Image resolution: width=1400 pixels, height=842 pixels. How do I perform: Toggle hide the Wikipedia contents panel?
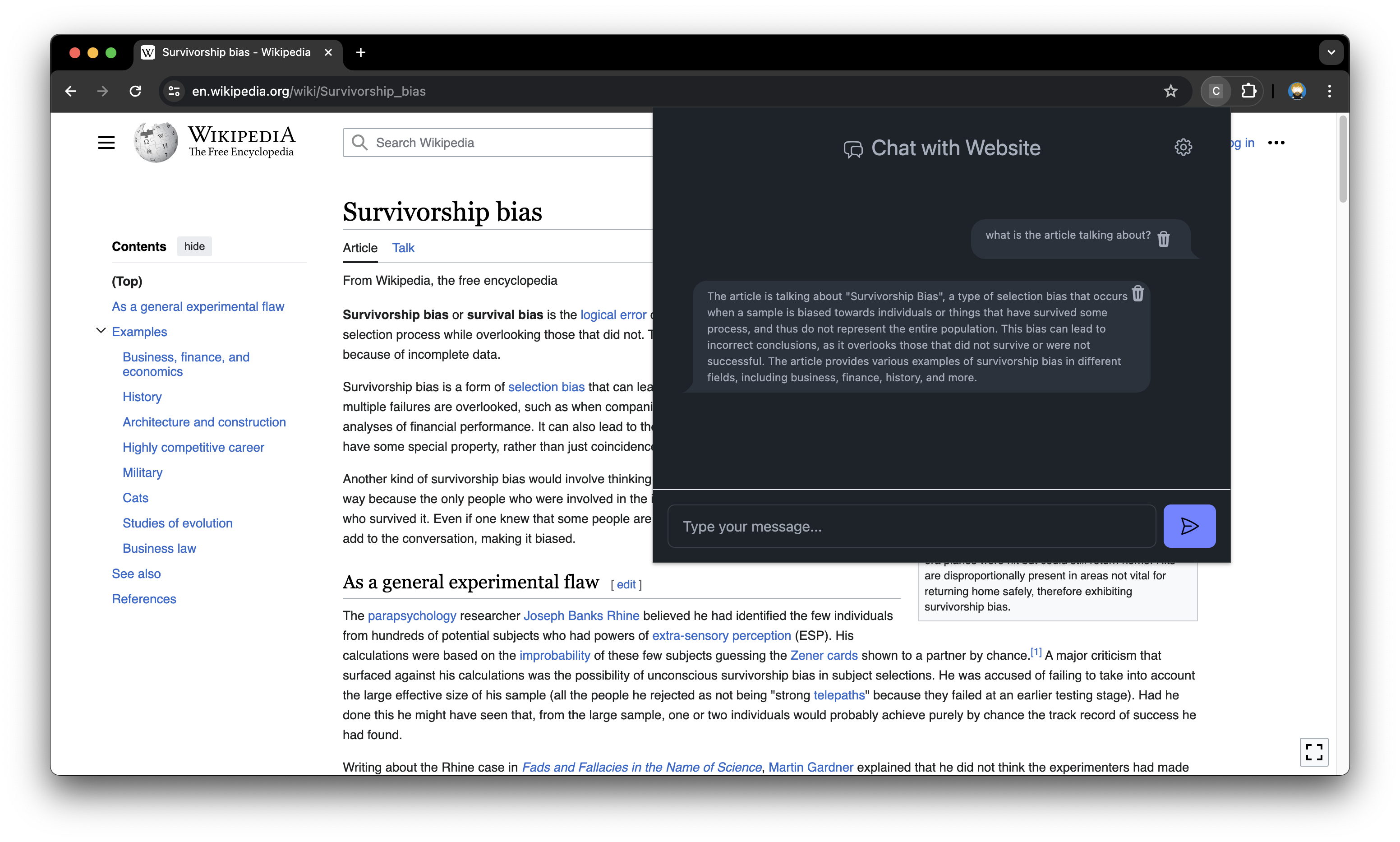click(193, 245)
